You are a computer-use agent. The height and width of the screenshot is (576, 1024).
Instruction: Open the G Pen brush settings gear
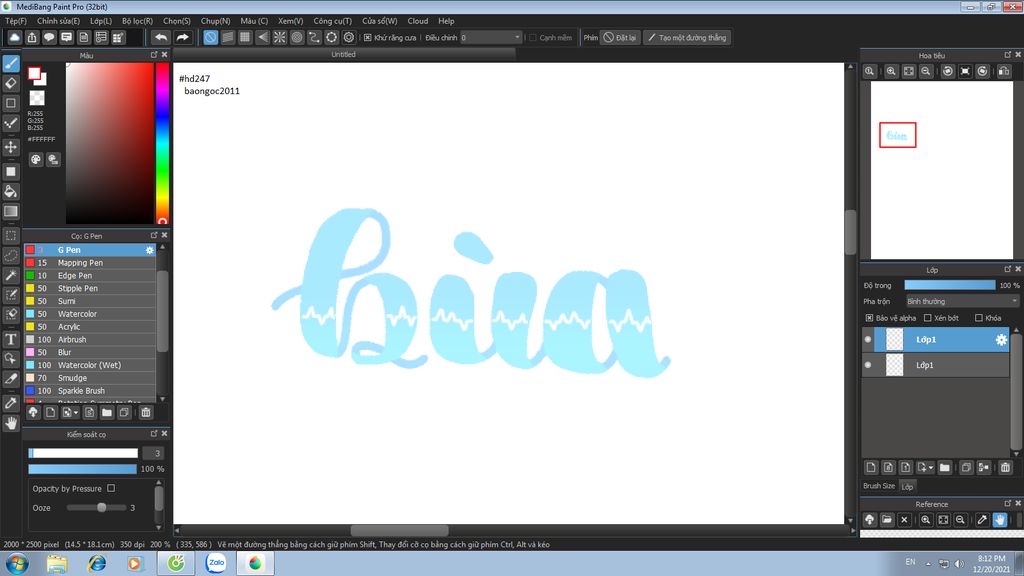[x=150, y=250]
